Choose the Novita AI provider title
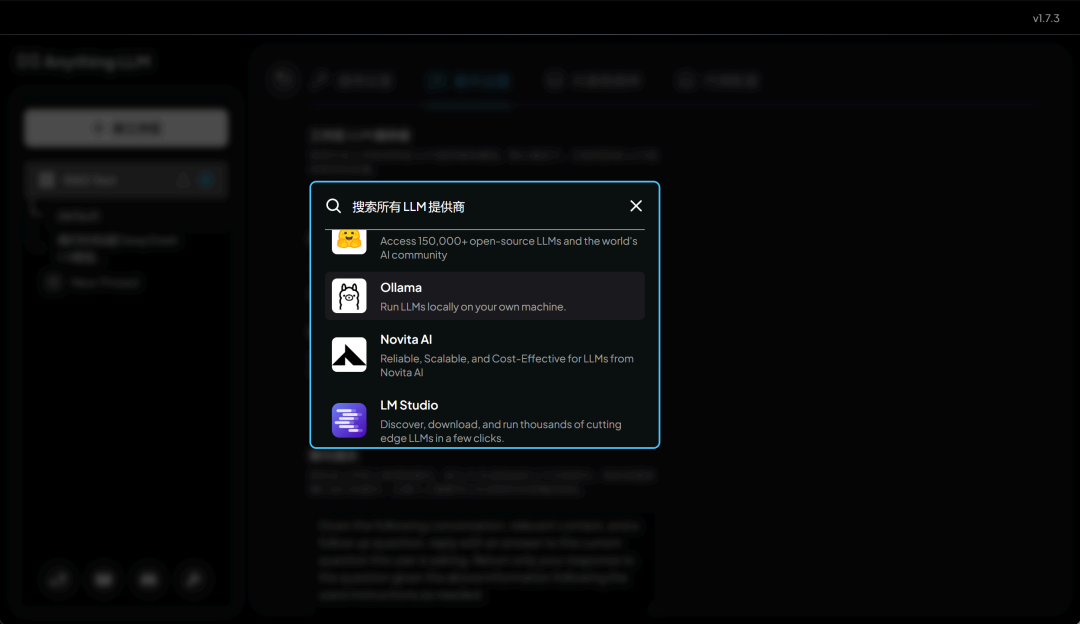This screenshot has width=1080, height=624. [406, 340]
